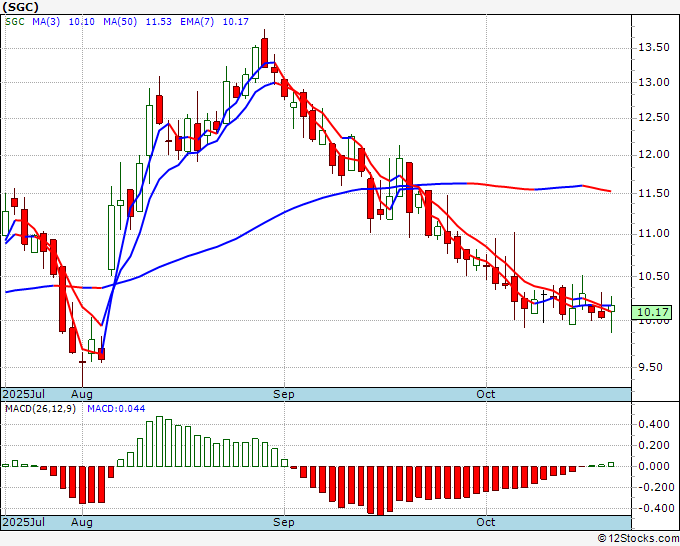Click the 13.50 price axis label
The image size is (680, 546).
[654, 47]
